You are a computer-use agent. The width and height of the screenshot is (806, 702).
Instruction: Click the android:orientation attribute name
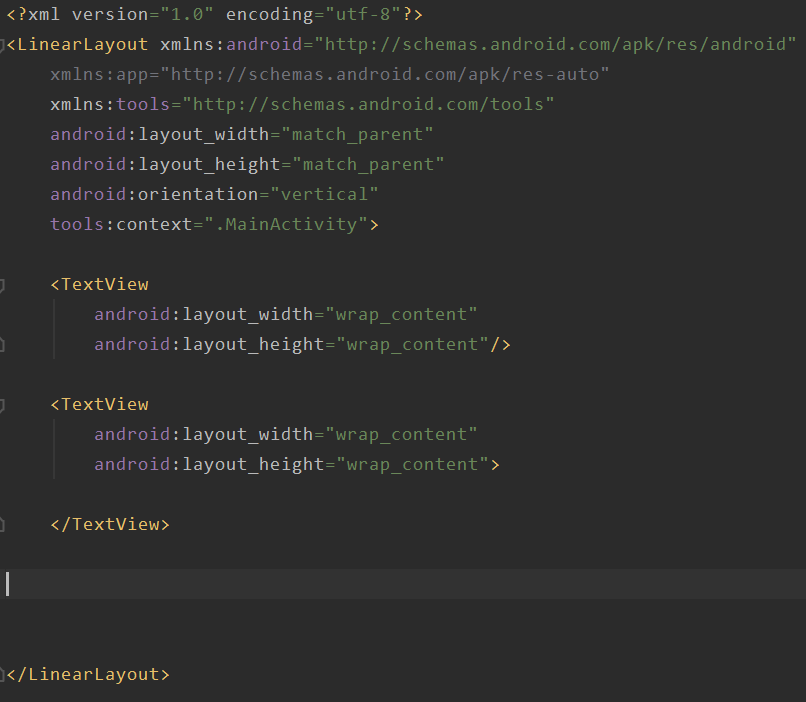[x=154, y=194]
